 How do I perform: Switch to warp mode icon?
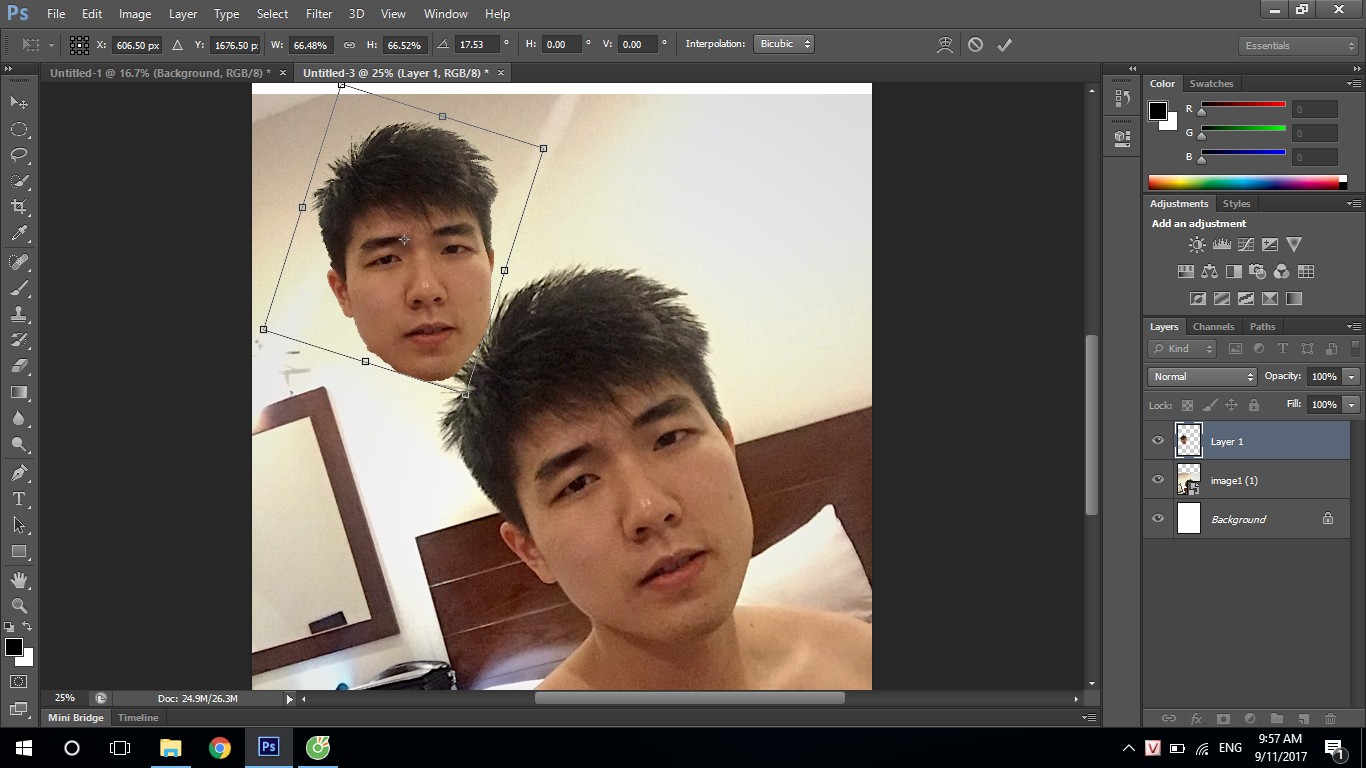point(945,45)
